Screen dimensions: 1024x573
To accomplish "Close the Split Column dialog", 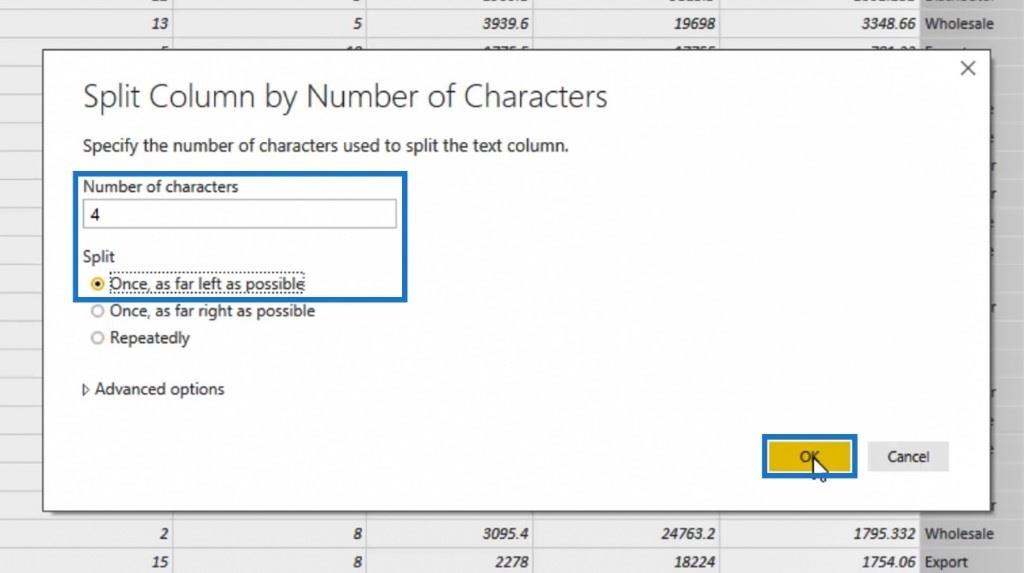I will 967,69.
